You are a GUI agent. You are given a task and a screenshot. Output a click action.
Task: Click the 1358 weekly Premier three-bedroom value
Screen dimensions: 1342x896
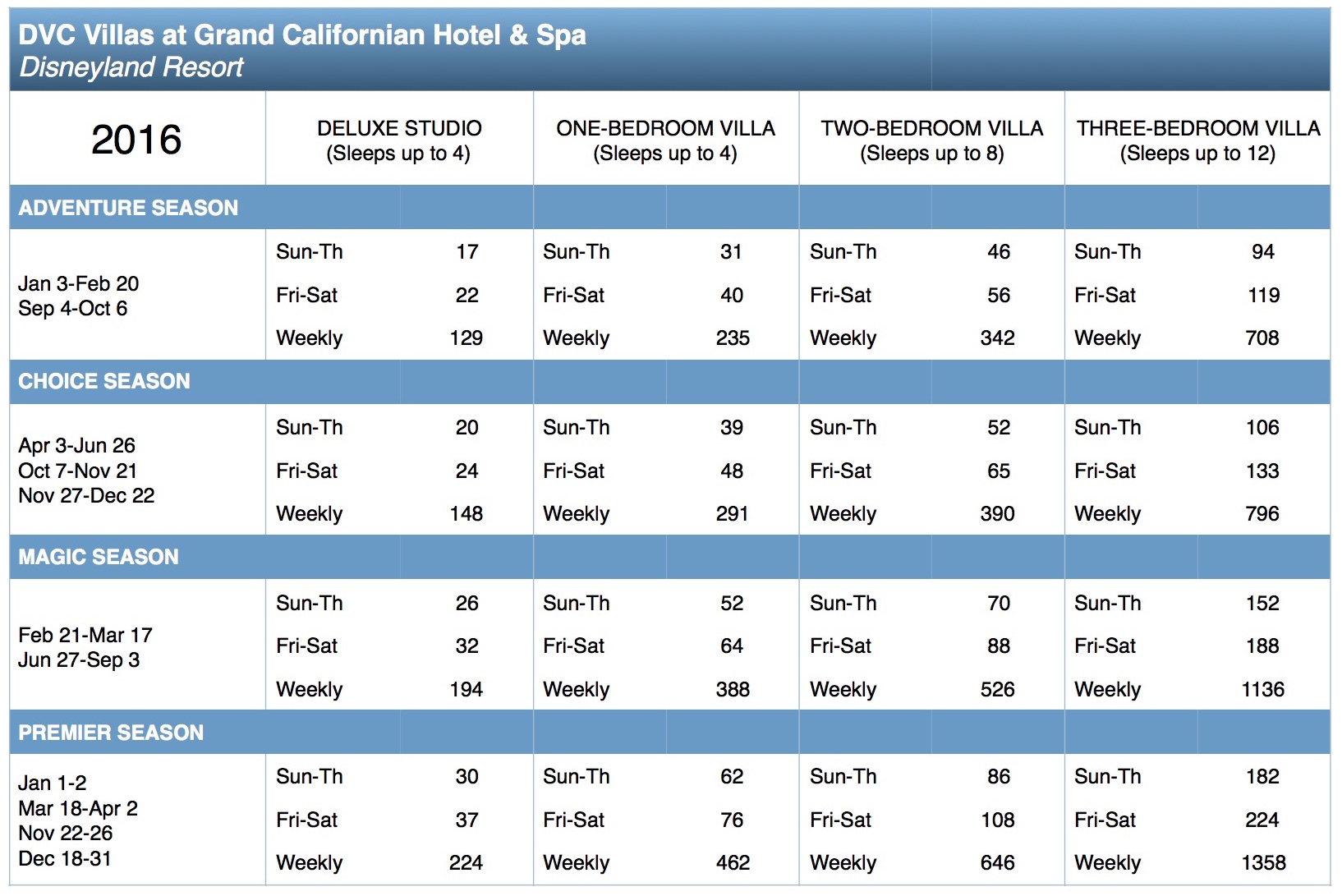(x=1263, y=863)
